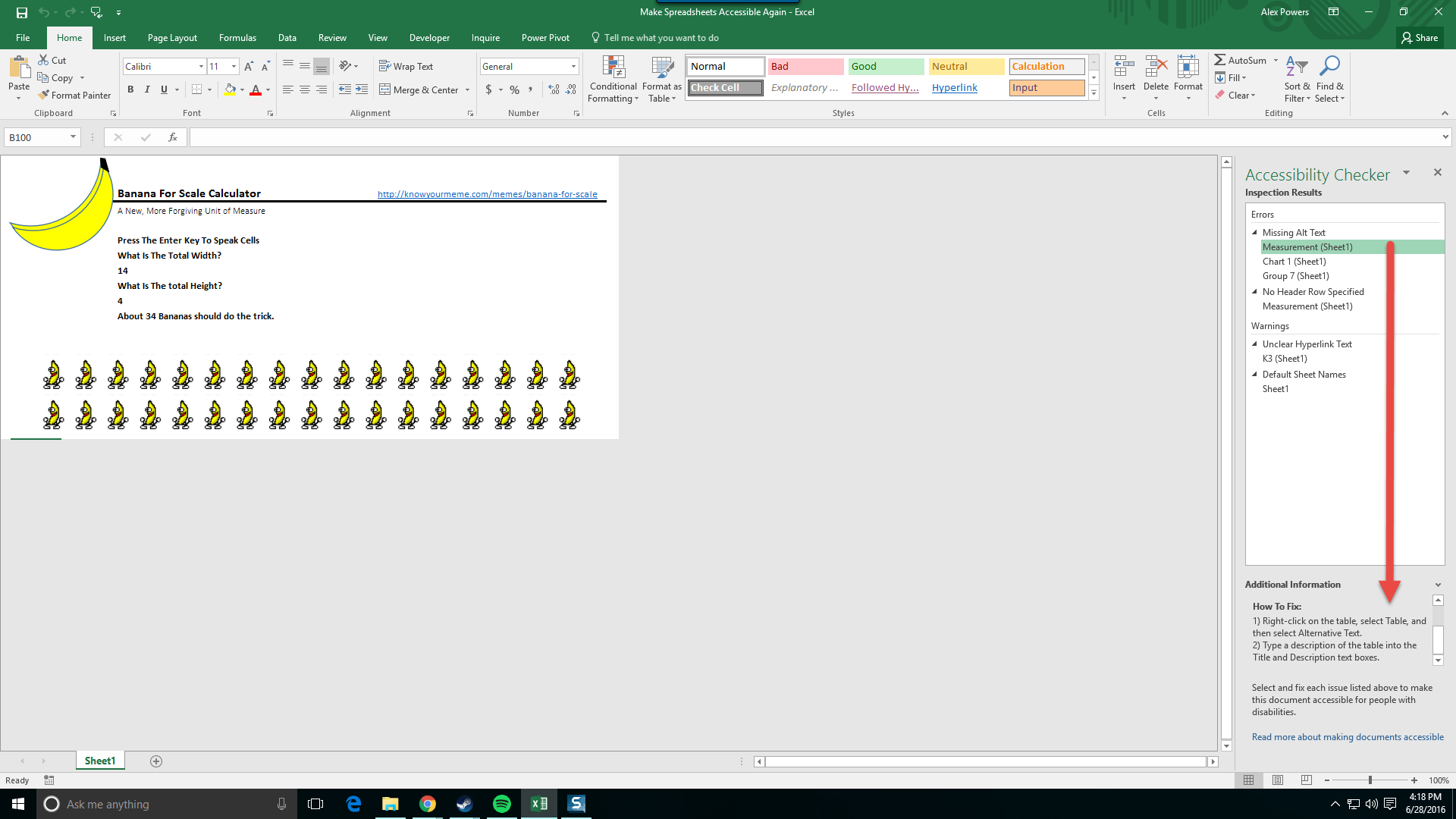Click the Insert Function fx icon
The image size is (1456, 819).
(x=173, y=137)
